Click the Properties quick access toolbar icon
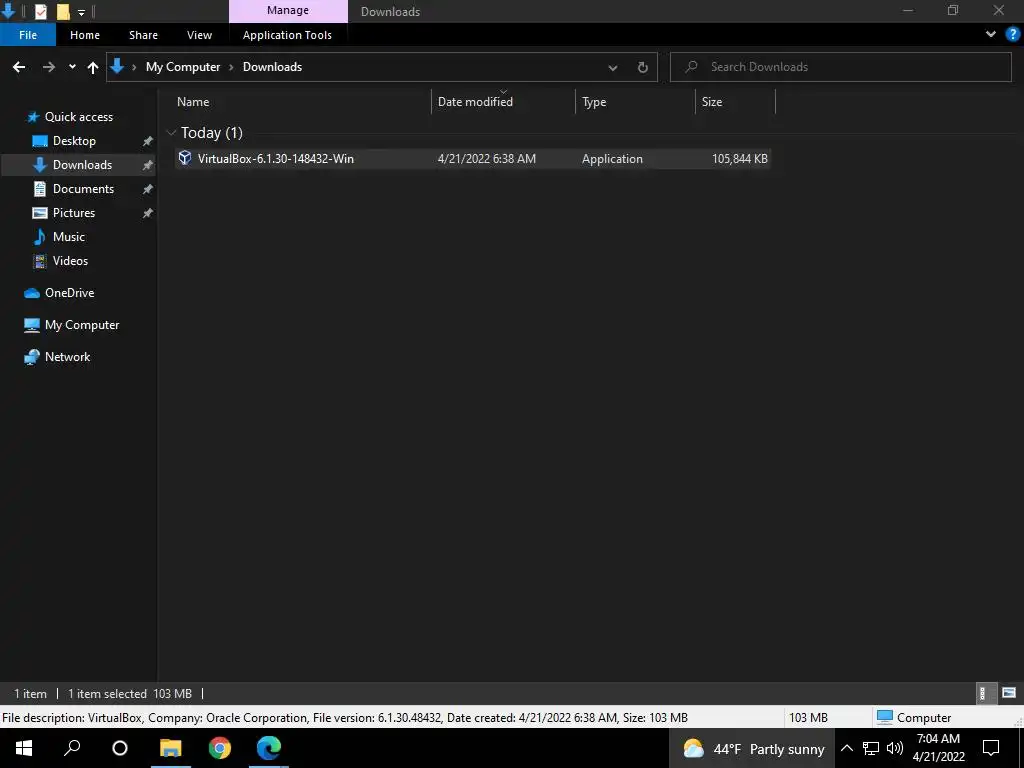Screen dimensions: 1024x768 click(x=40, y=11)
